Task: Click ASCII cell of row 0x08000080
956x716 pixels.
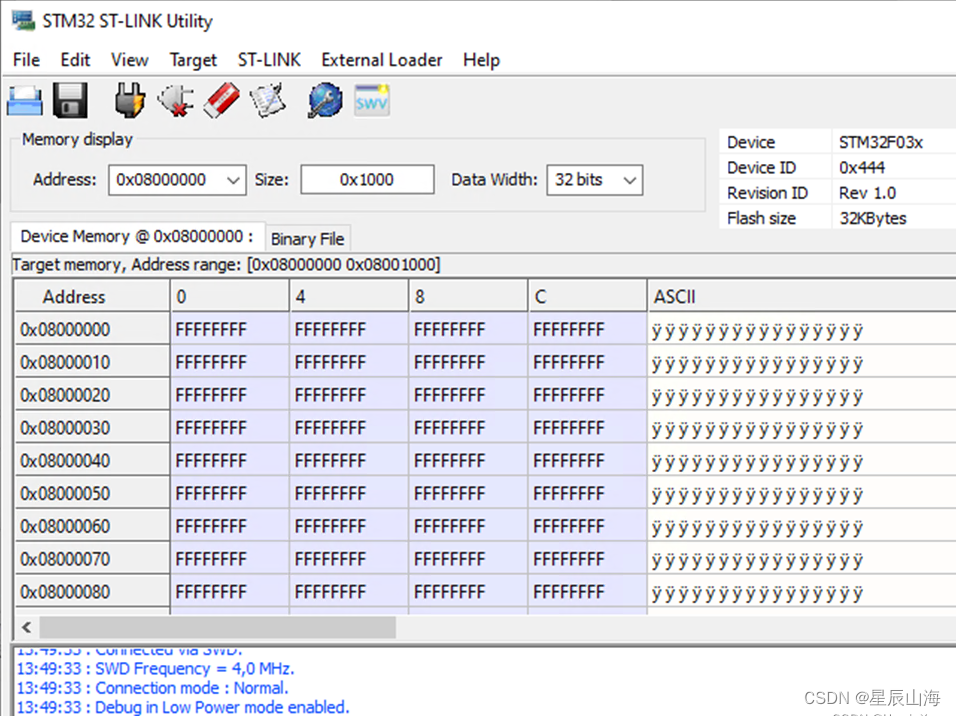Action: tap(801, 592)
